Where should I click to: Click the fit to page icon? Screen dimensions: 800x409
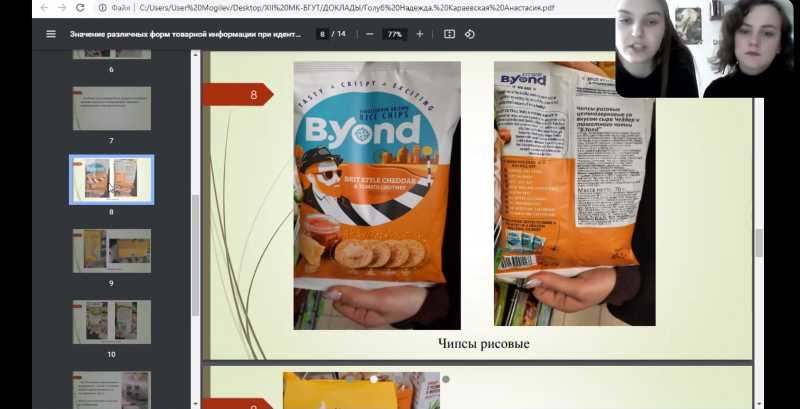[449, 34]
